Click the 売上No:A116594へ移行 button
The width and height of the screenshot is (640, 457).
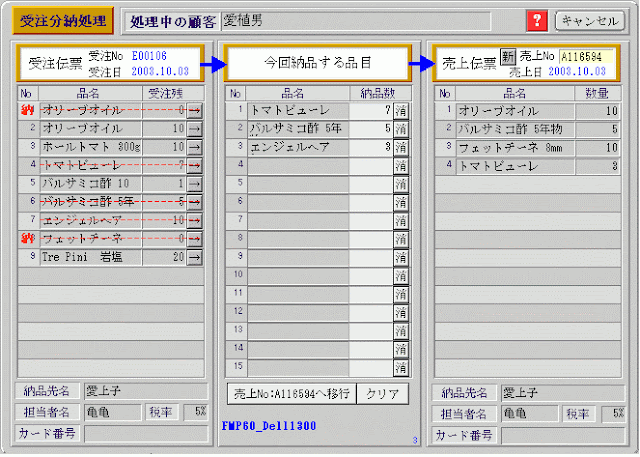(x=291, y=394)
